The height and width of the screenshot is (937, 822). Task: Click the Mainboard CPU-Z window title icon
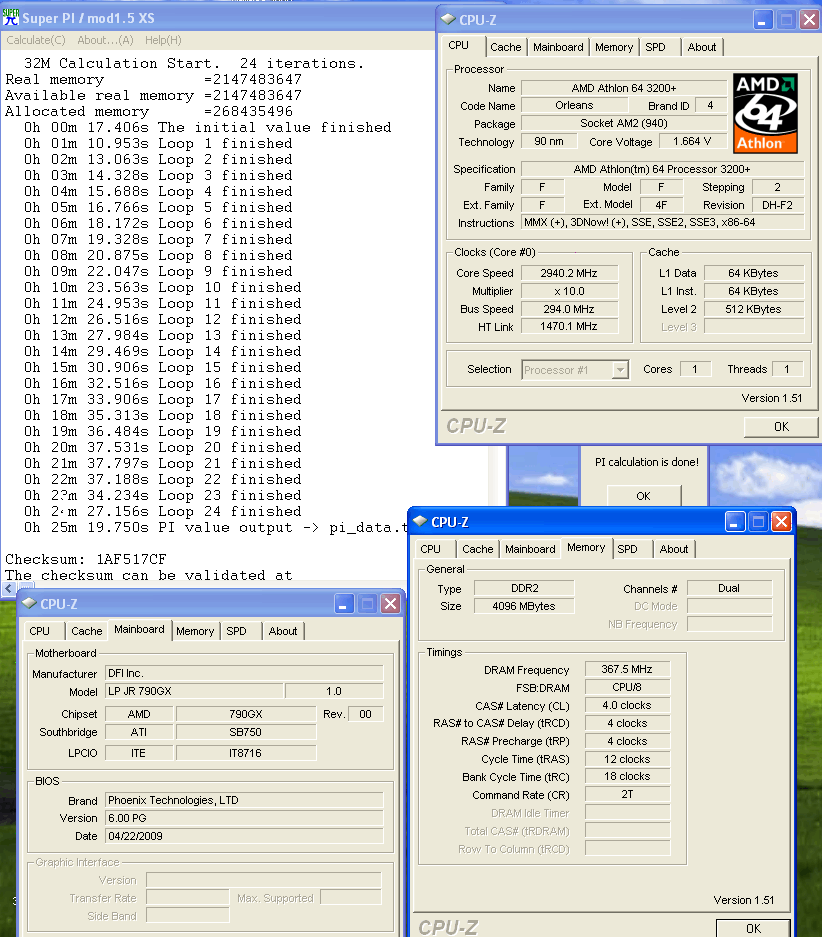point(29,604)
